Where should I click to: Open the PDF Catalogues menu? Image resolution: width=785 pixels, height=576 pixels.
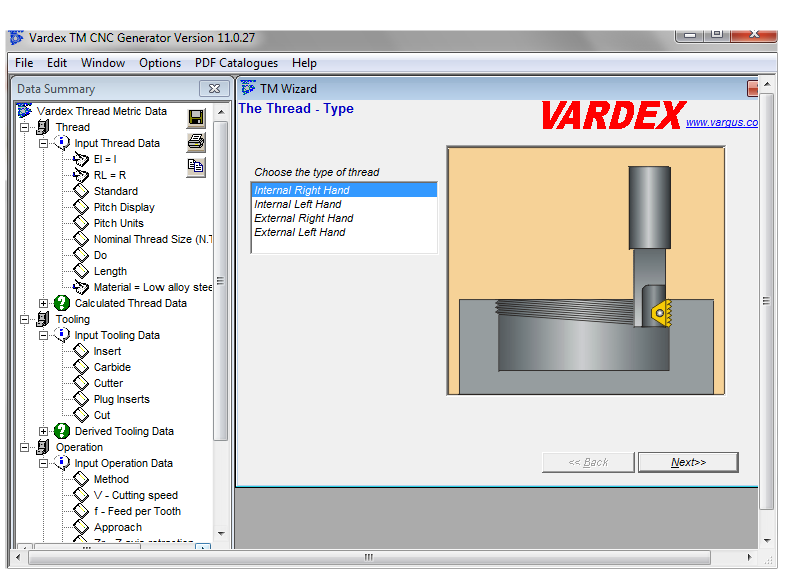[236, 63]
